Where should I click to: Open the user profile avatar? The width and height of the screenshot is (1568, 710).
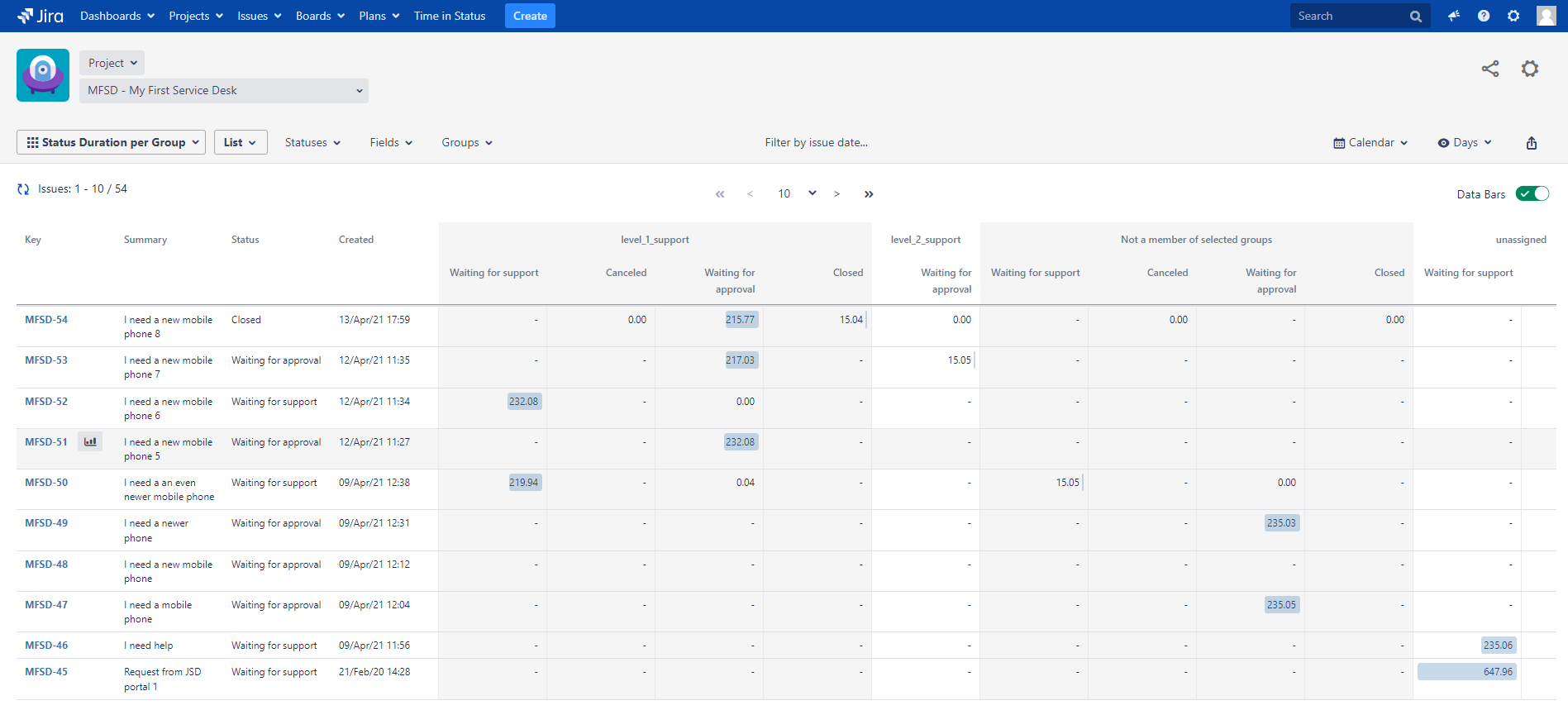(x=1546, y=16)
